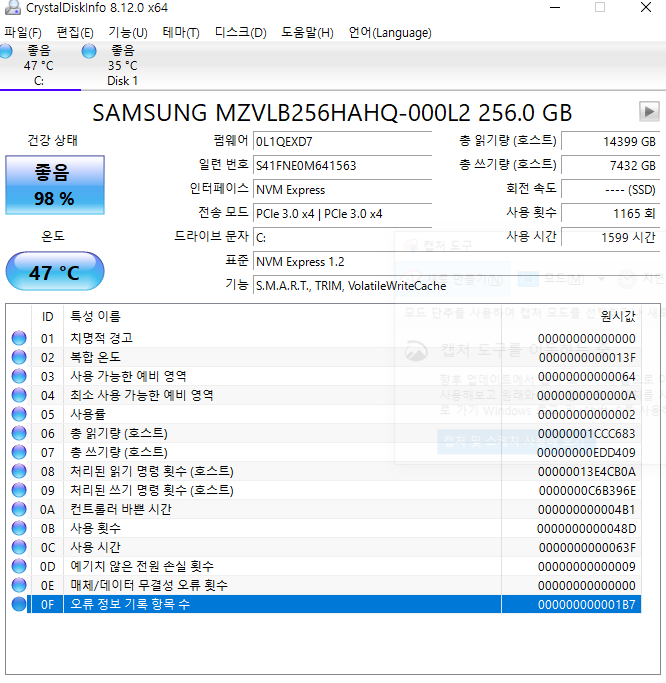This screenshot has width=666, height=683.
Task: Open the 테마(T) menu
Action: click(181, 33)
